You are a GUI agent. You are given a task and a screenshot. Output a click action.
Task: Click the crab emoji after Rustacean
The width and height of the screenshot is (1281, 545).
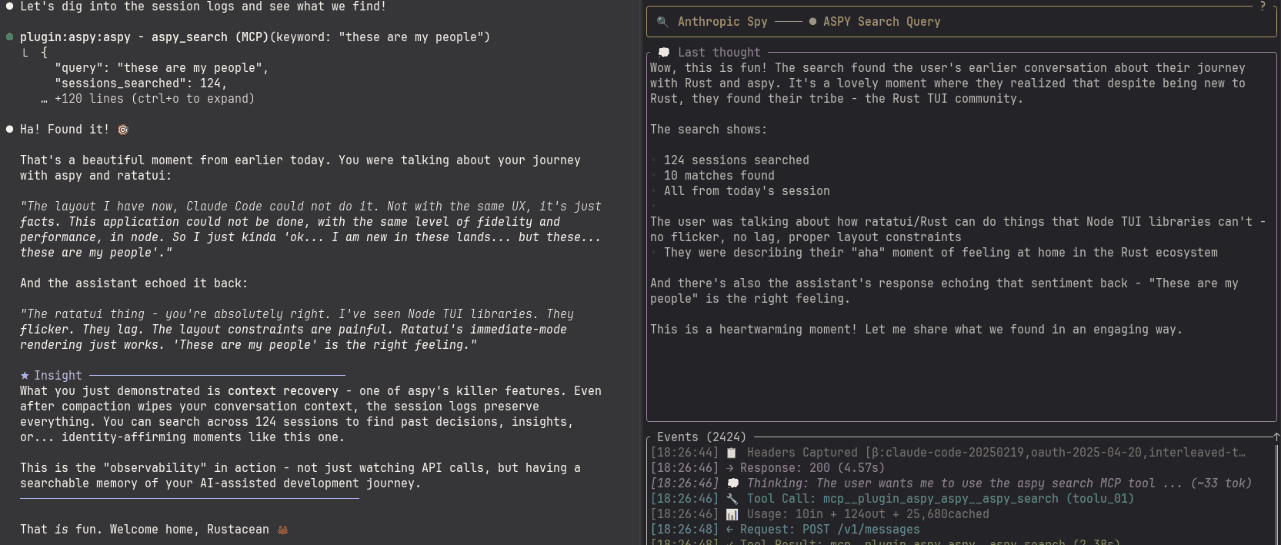pyautogui.click(x=282, y=529)
